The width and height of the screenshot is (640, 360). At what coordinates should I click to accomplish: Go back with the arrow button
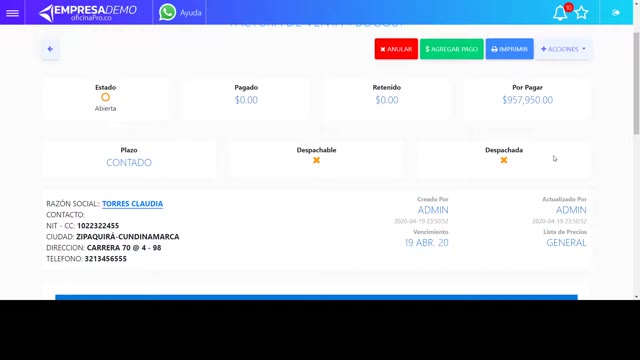50,49
